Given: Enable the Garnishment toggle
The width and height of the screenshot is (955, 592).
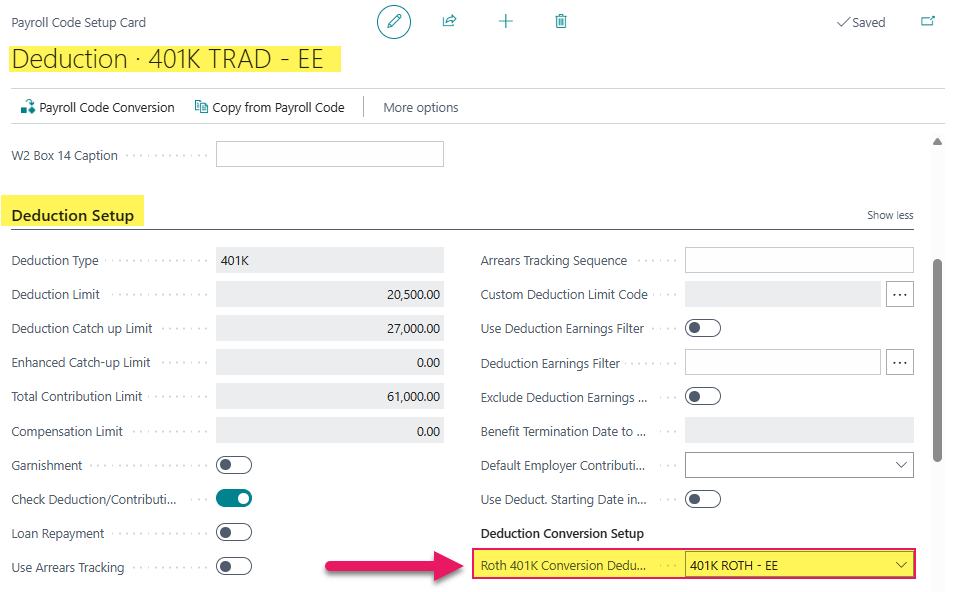Looking at the screenshot, I should (234, 465).
